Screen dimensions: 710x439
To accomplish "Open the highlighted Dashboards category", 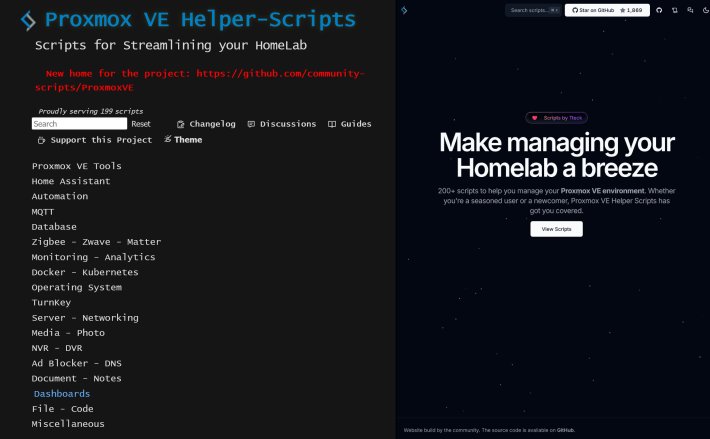I will pos(62,394).
